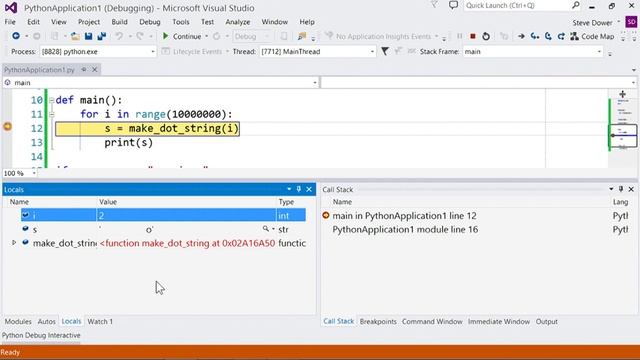640x360 pixels.
Task: Click the red Stop Debugging icon
Action: [473, 36]
